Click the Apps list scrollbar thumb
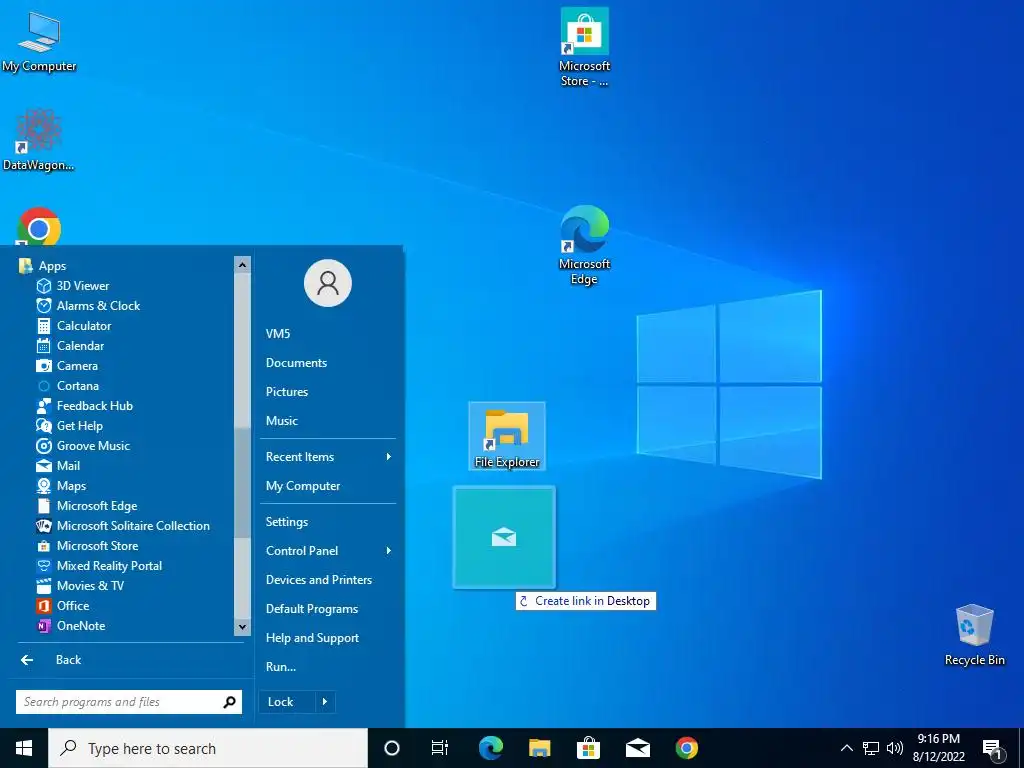Image resolution: width=1024 pixels, height=768 pixels. (242, 482)
